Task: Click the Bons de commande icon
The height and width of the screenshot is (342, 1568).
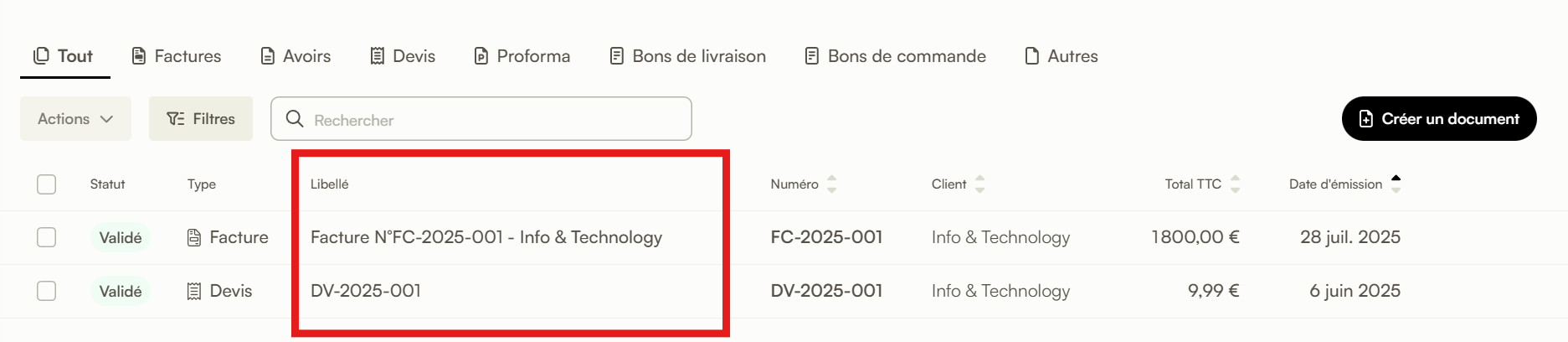Action: [812, 56]
